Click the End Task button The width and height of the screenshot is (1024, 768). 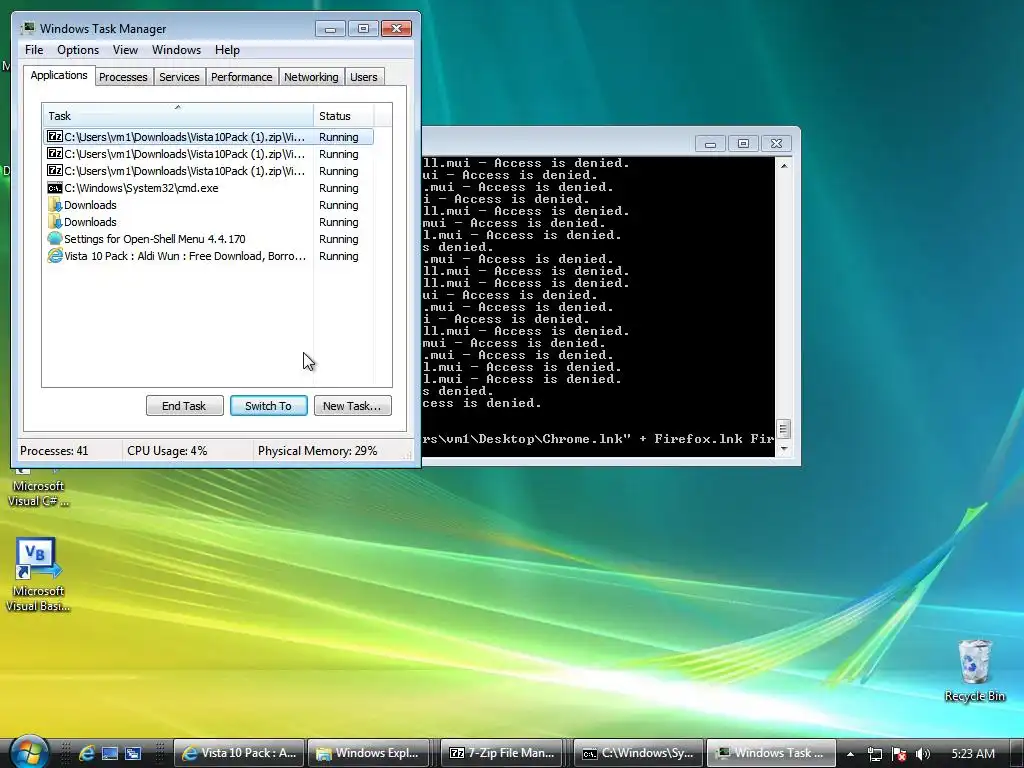[x=184, y=406]
